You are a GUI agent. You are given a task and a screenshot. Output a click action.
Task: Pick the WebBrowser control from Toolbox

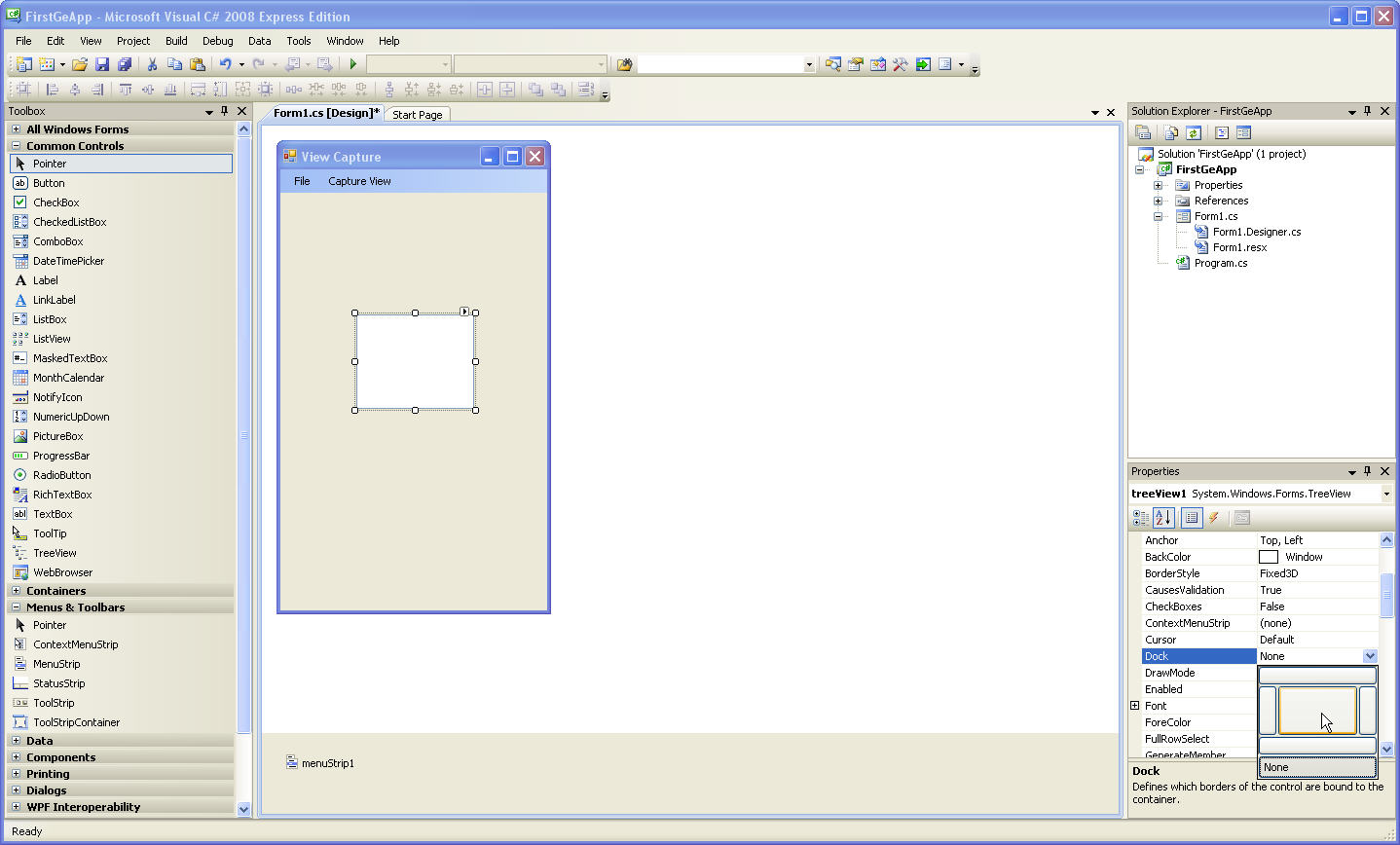pyautogui.click(x=62, y=572)
